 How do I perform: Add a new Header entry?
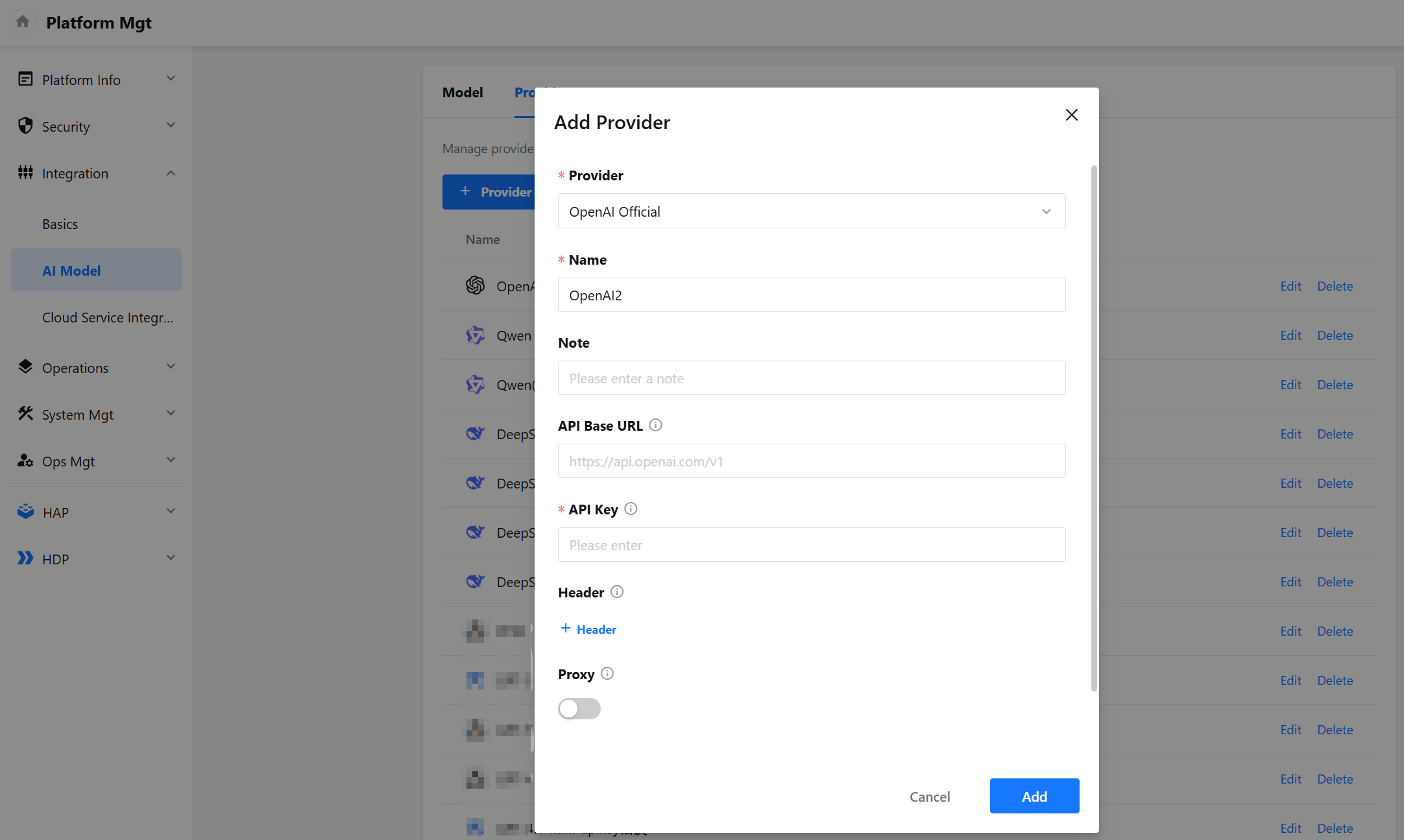tap(588, 629)
